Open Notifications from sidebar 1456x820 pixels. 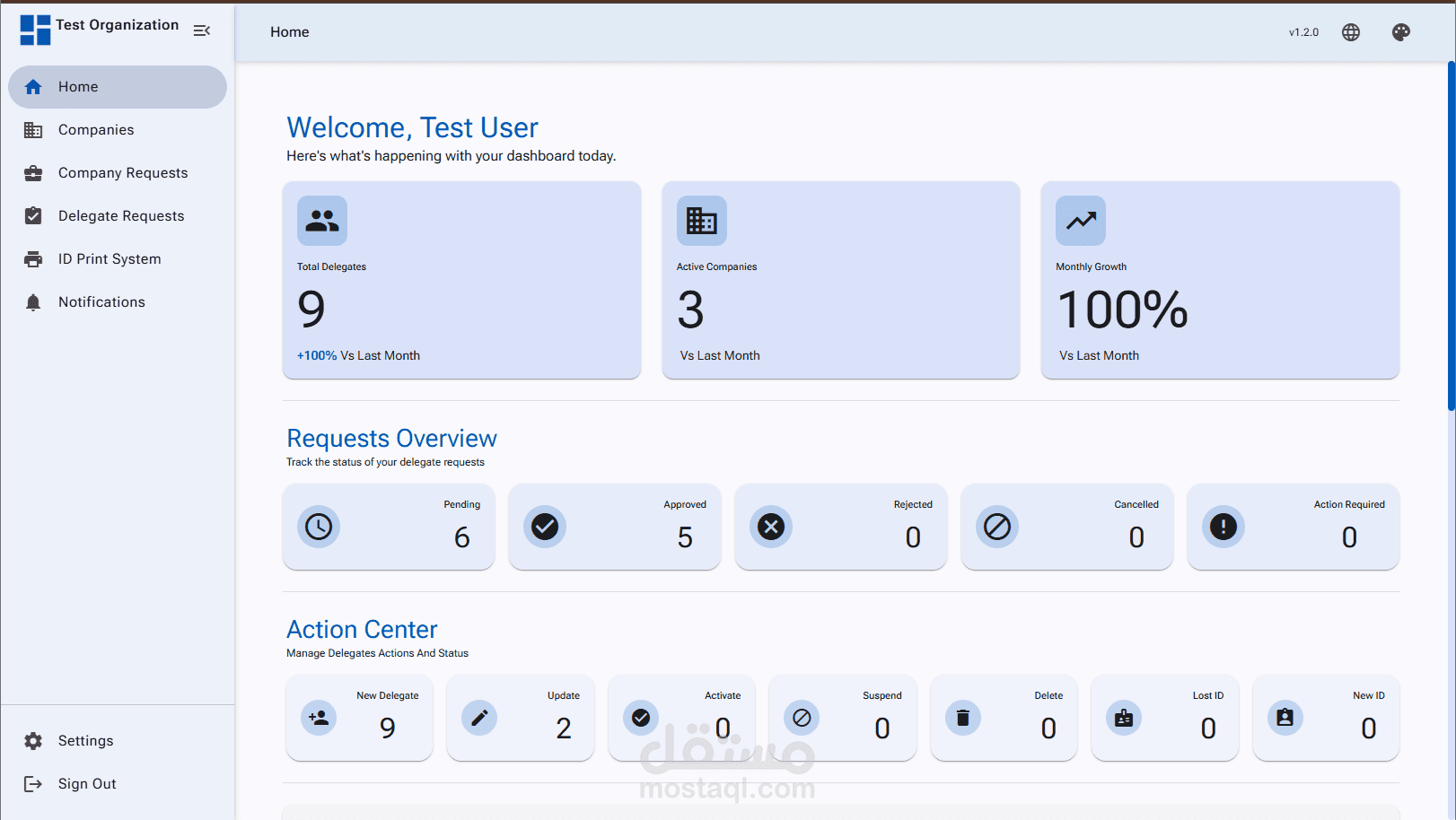point(118,302)
